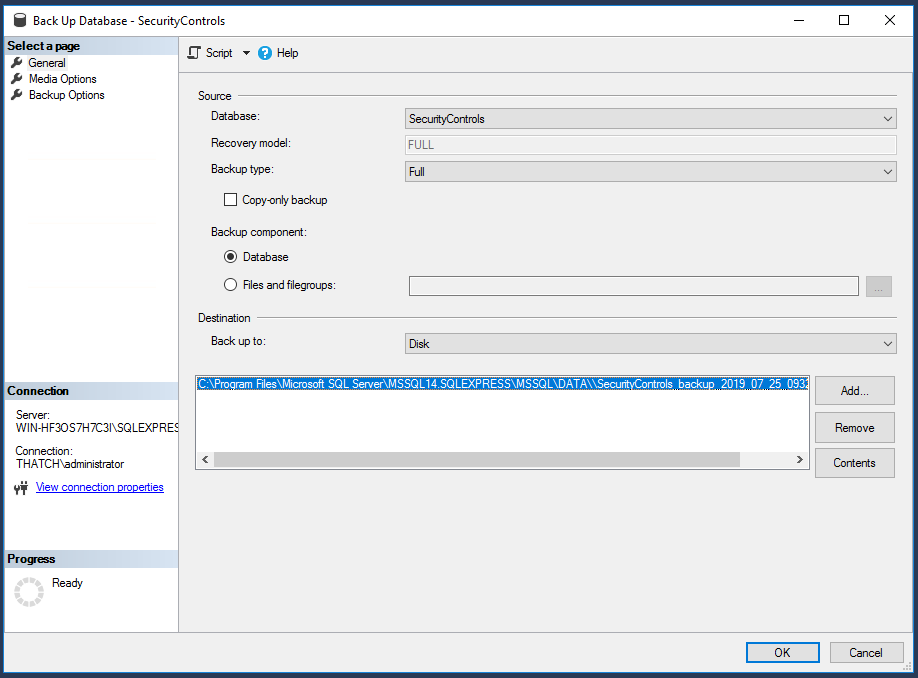
Task: Enable the Copy-only backup checkbox
Action: [x=230, y=199]
